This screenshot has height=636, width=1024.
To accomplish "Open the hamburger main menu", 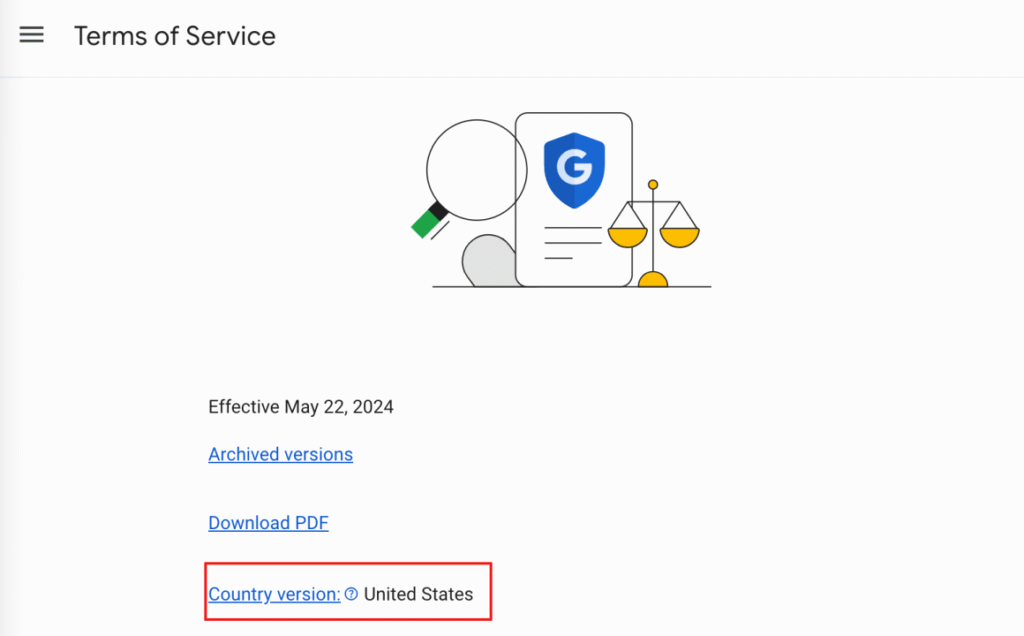I will (x=32, y=35).
